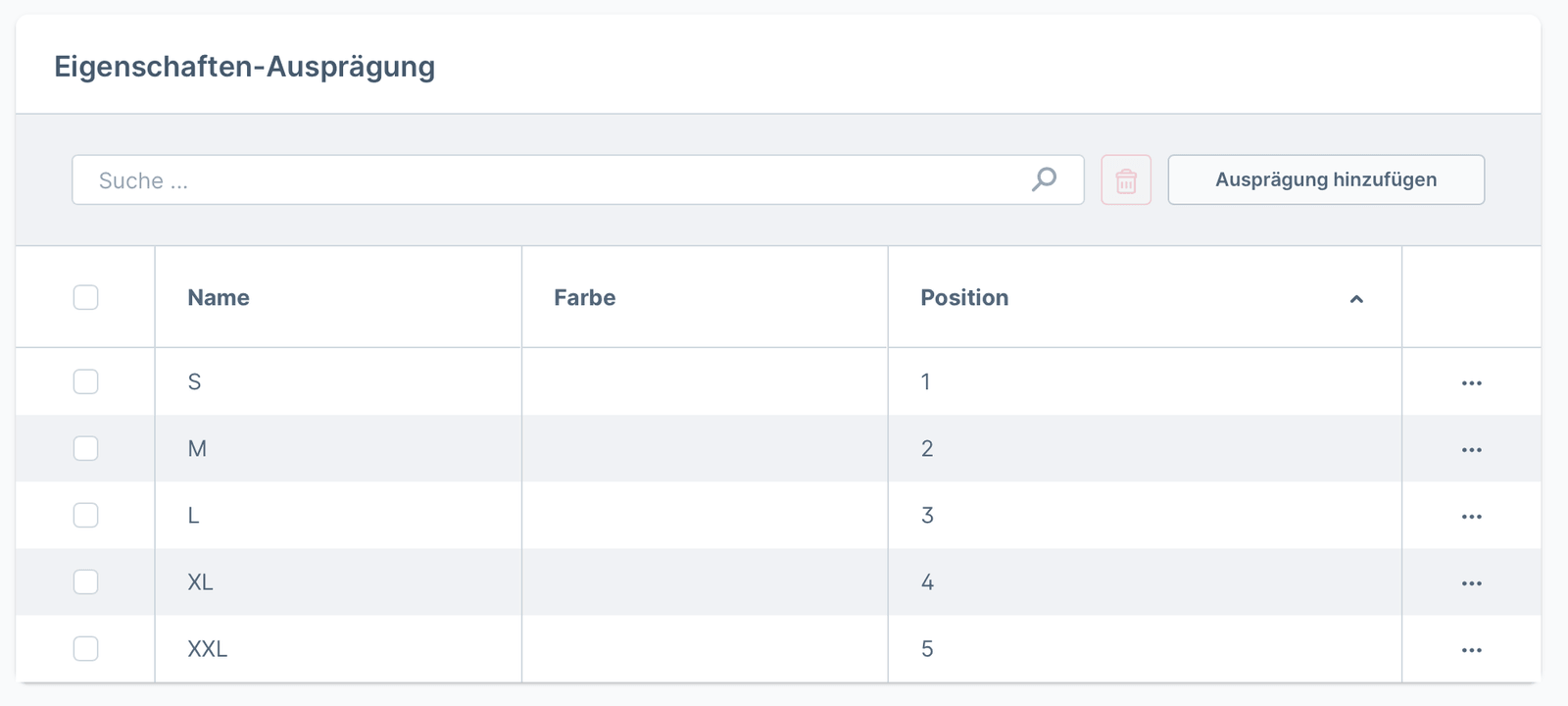Image resolution: width=1568 pixels, height=706 pixels.
Task: Tick the checkbox for row XXL
Action: click(x=86, y=648)
